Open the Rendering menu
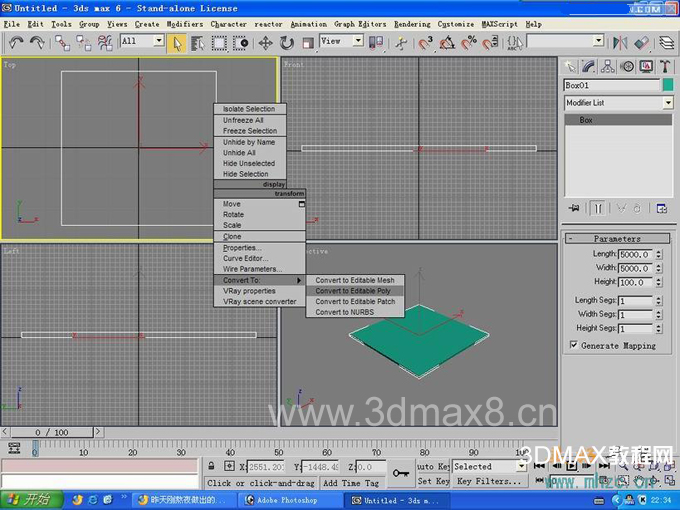The height and width of the screenshot is (510, 680). tap(412, 24)
